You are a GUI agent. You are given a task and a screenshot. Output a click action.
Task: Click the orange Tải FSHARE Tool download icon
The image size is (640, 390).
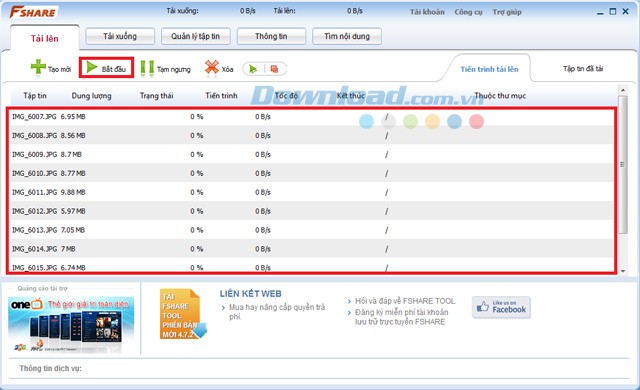pyautogui.click(x=182, y=314)
